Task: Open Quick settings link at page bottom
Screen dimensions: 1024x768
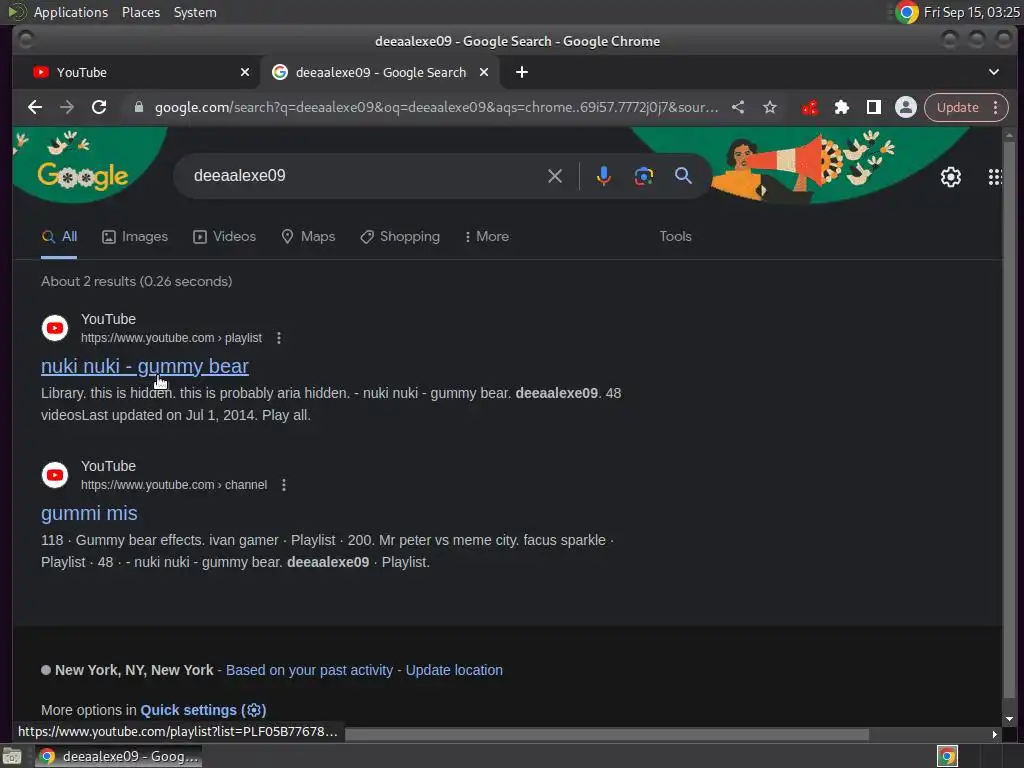Action: pyautogui.click(x=203, y=710)
